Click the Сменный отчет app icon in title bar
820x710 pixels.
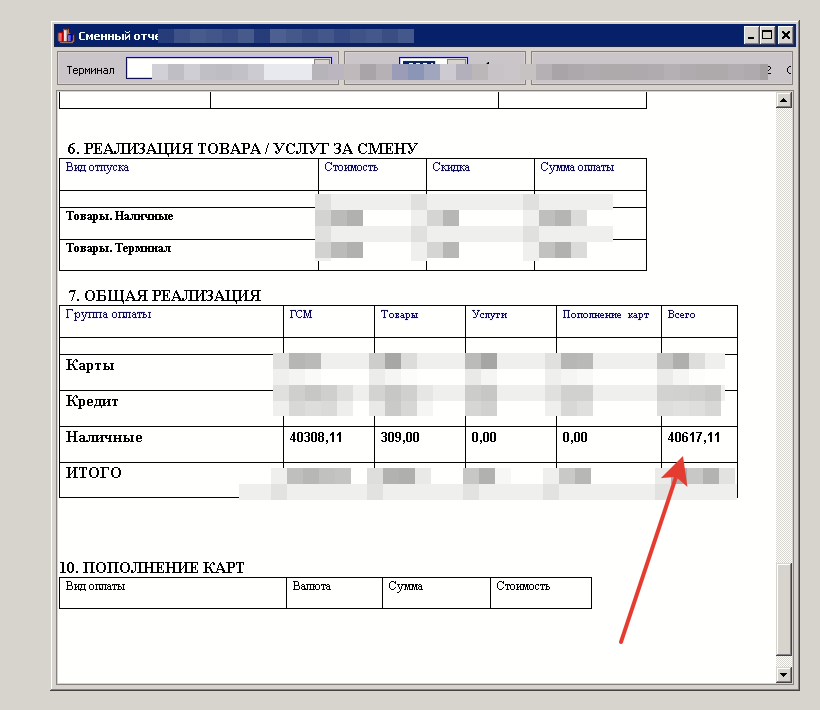66,35
